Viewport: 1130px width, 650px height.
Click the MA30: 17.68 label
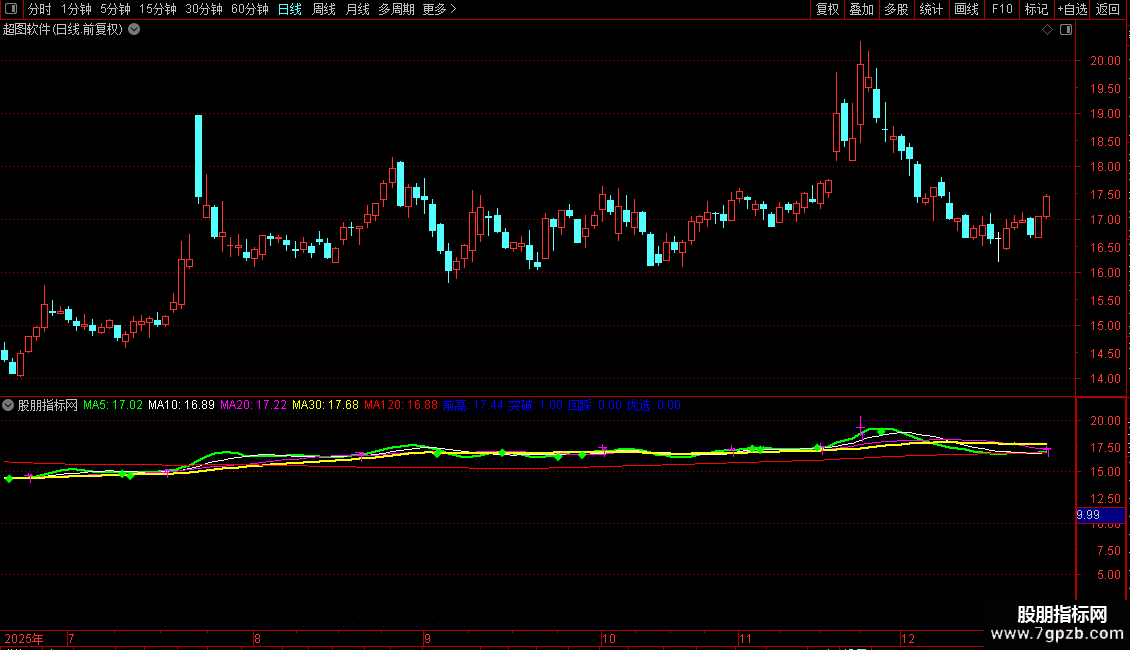(326, 405)
